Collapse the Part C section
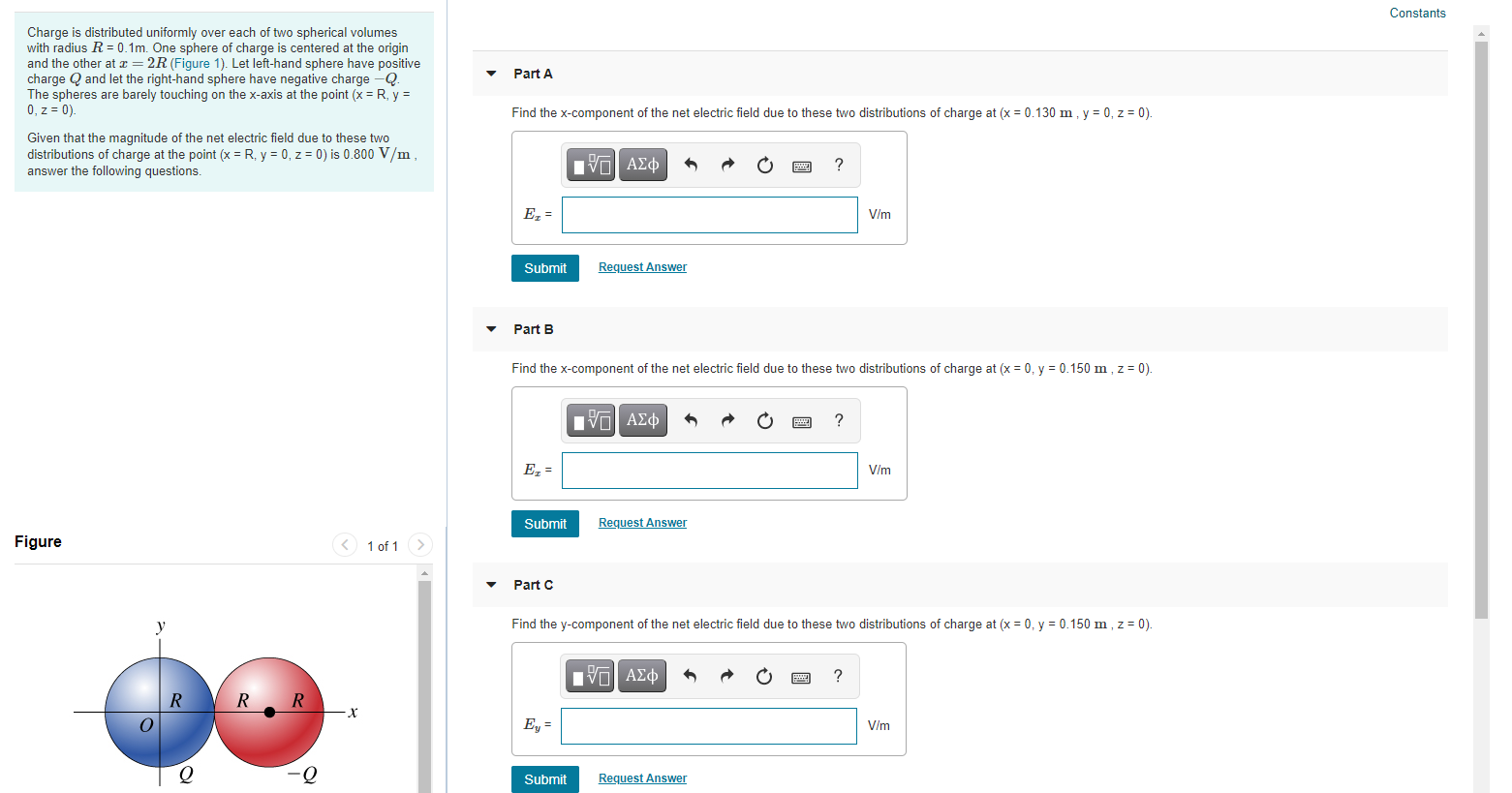Image resolution: width=1512 pixels, height=793 pixels. click(491, 584)
